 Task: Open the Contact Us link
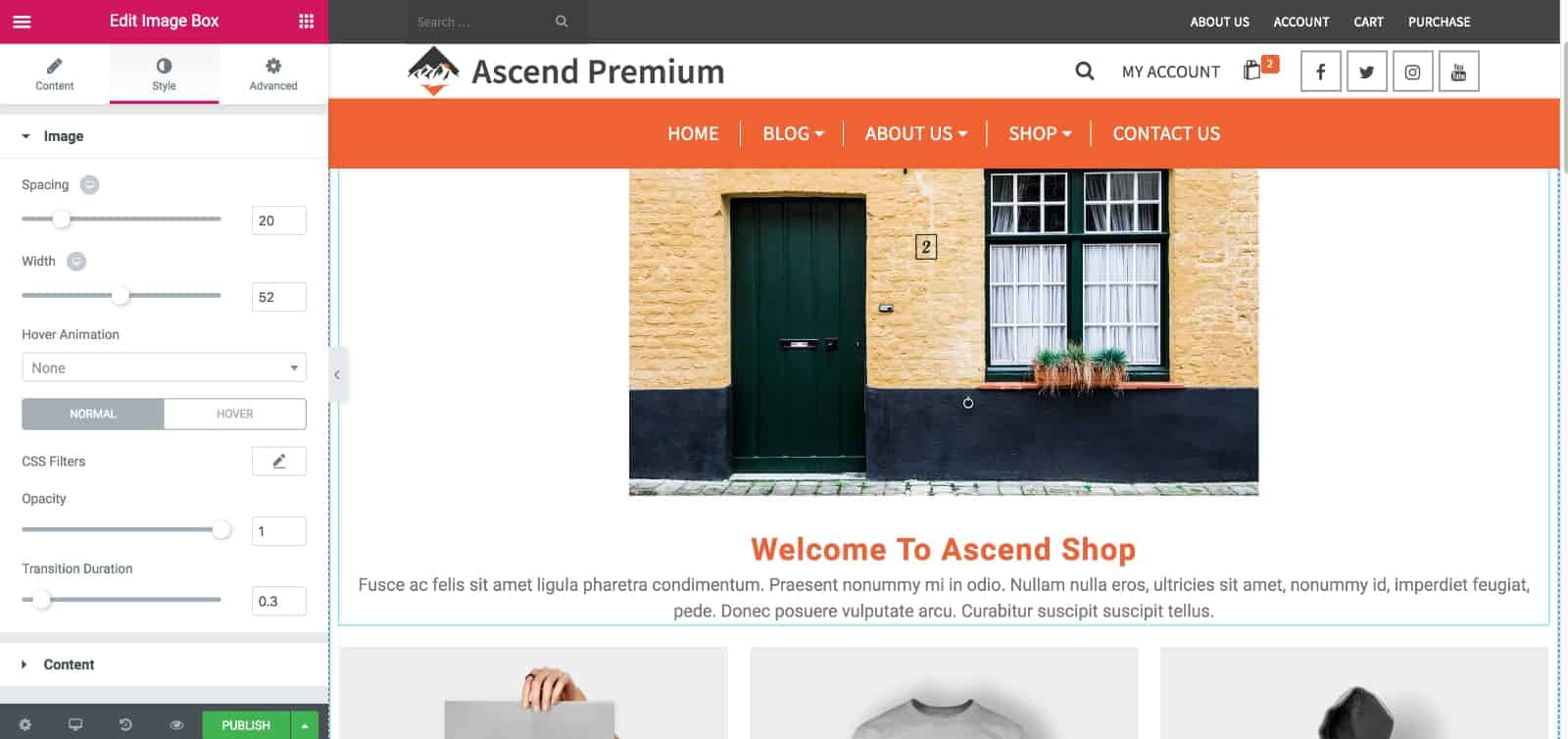pos(1166,133)
